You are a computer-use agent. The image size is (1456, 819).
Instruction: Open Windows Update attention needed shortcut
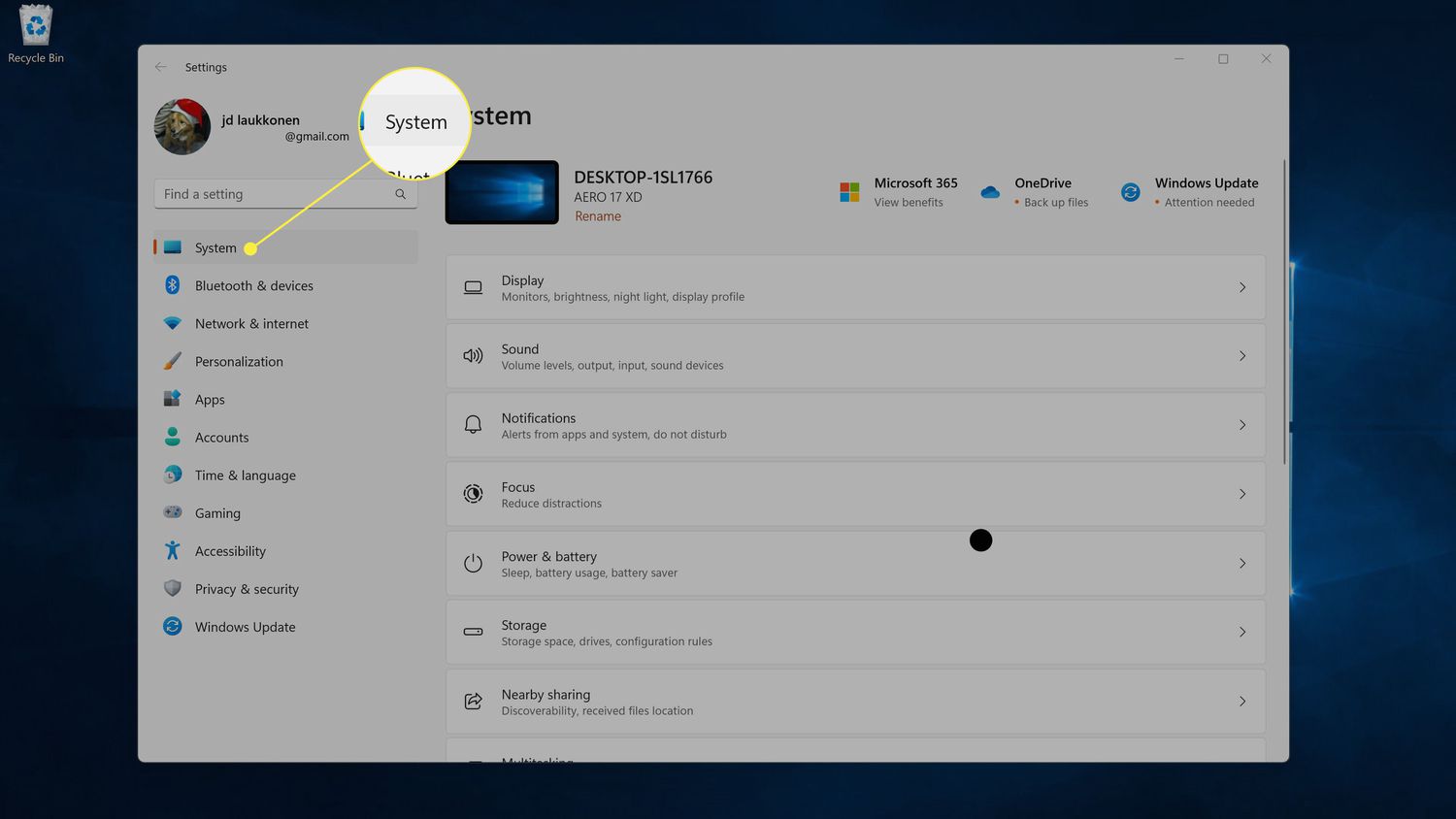coord(1206,192)
